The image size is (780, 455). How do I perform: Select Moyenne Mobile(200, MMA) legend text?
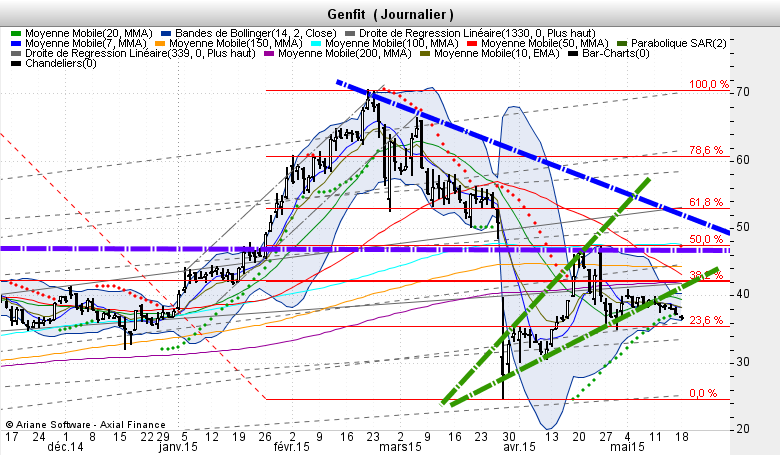click(345, 53)
